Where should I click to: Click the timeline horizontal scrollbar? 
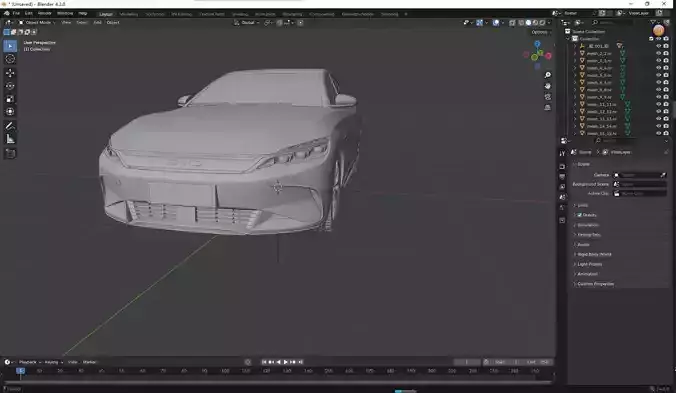(278, 382)
